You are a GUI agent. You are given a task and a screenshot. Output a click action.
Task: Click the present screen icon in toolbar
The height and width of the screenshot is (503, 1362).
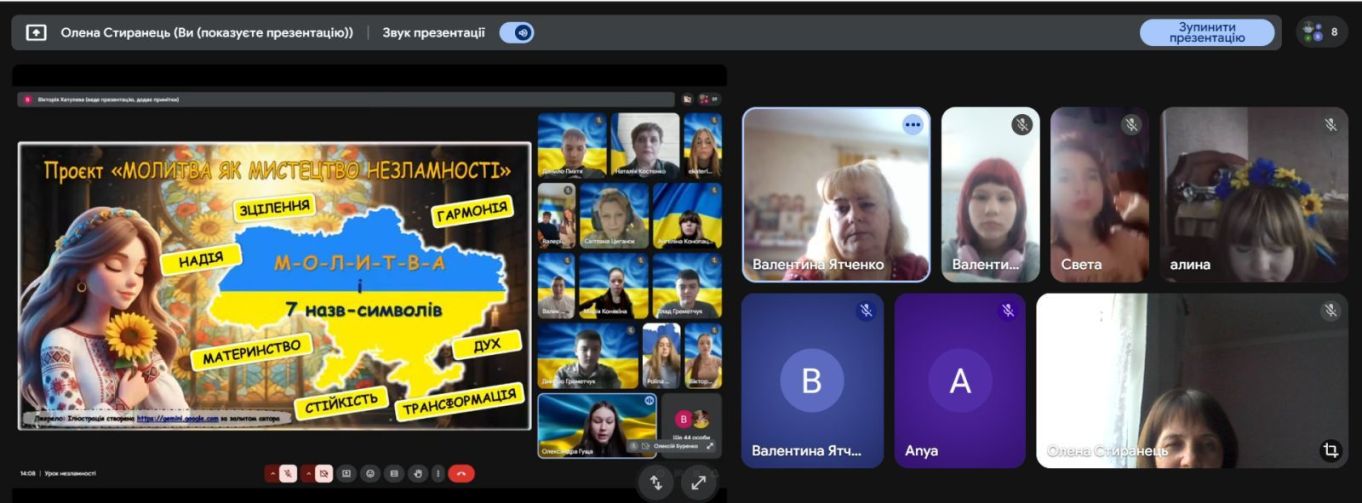point(346,473)
